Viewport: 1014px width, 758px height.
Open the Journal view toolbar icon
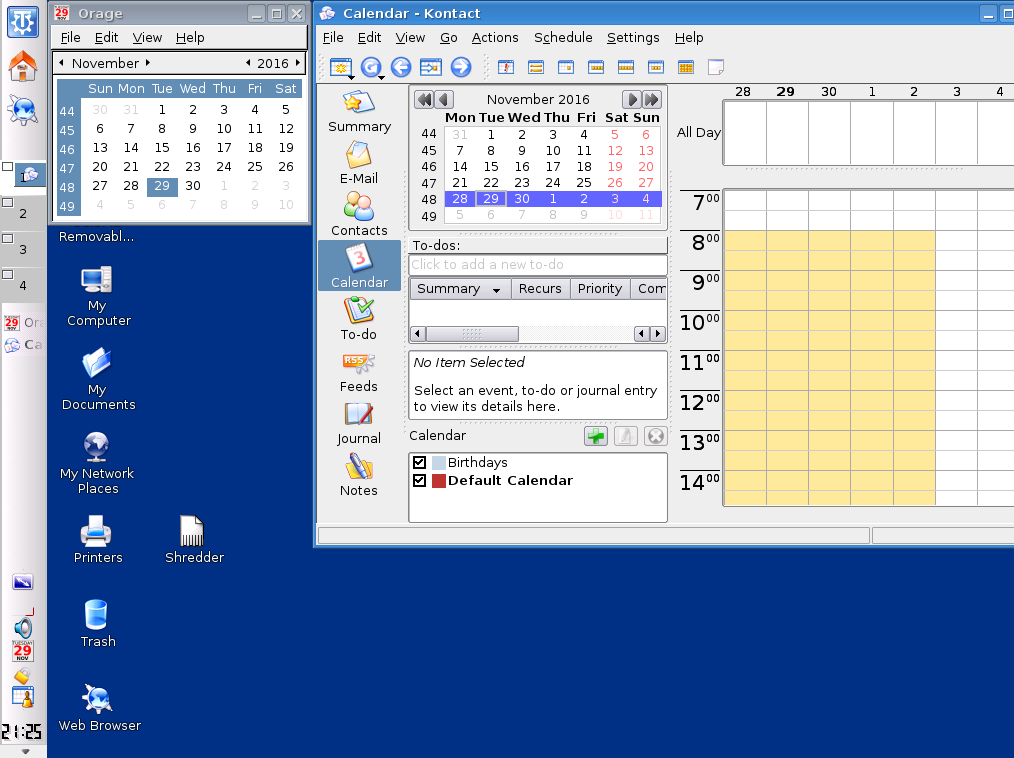(715, 67)
